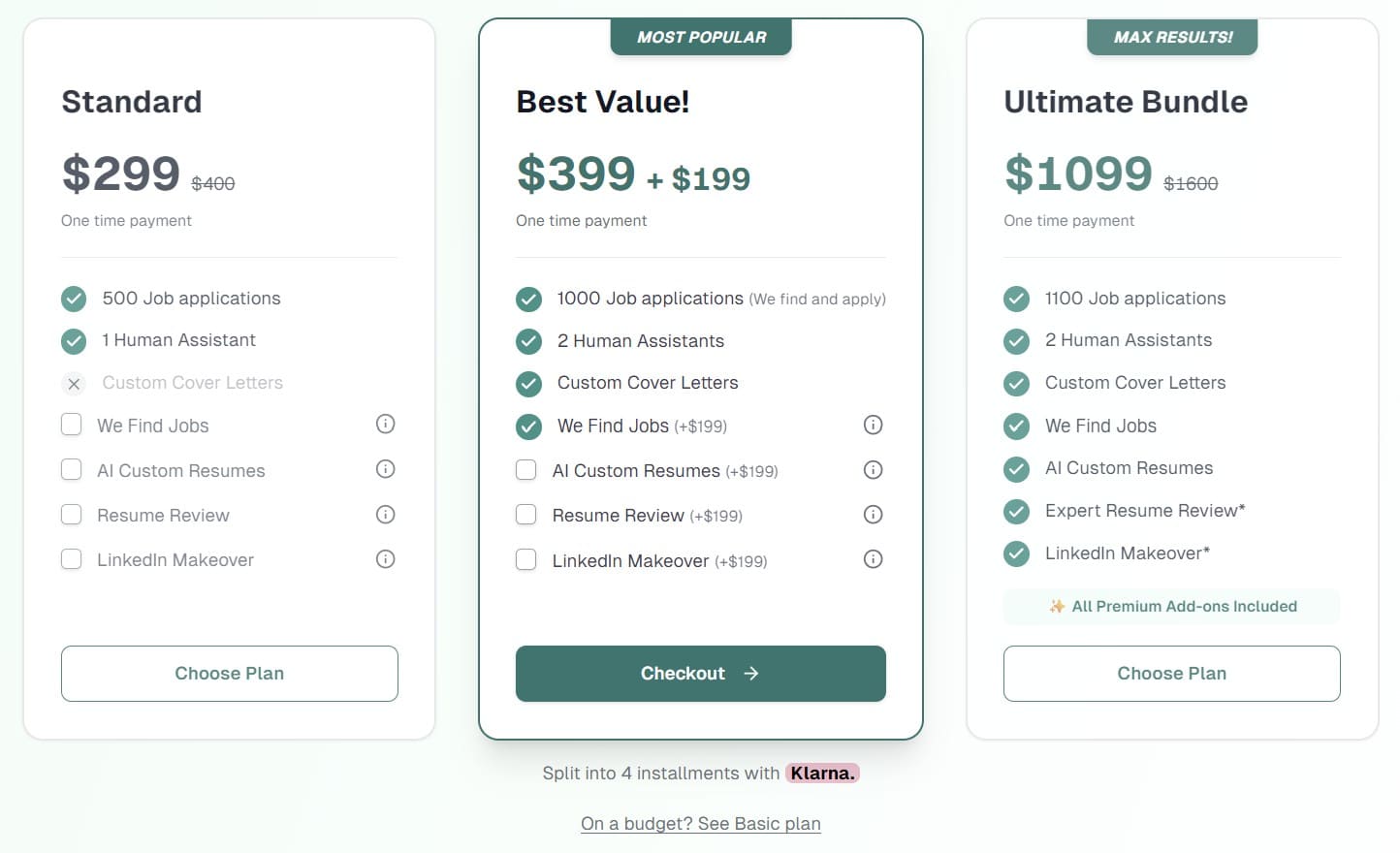Click info icon beside Best Value We Find Jobs
This screenshot has height=853, width=1400.
(x=873, y=425)
